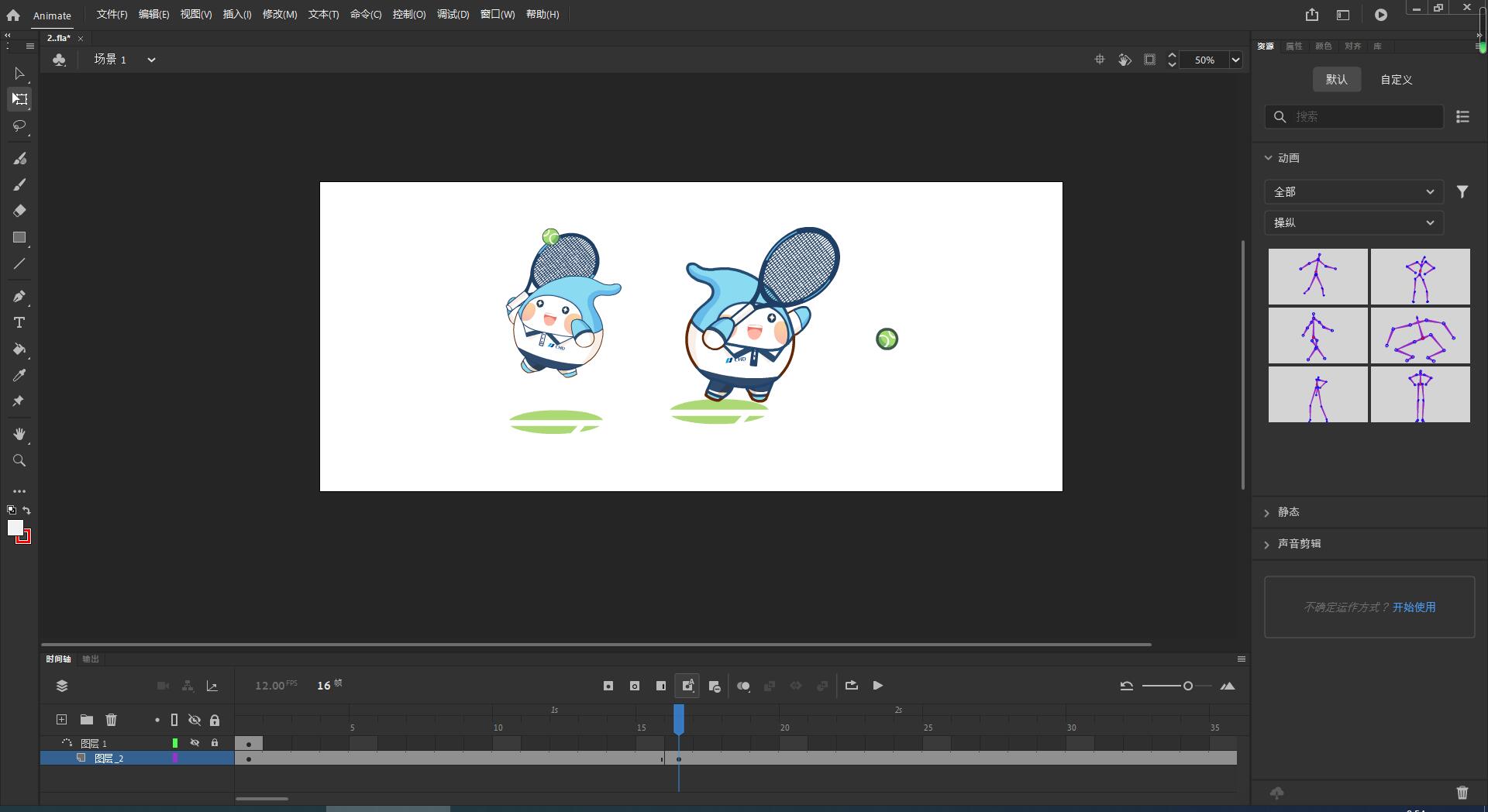Click the 开始使用 link
Image resolution: width=1488 pixels, height=812 pixels.
click(1414, 607)
